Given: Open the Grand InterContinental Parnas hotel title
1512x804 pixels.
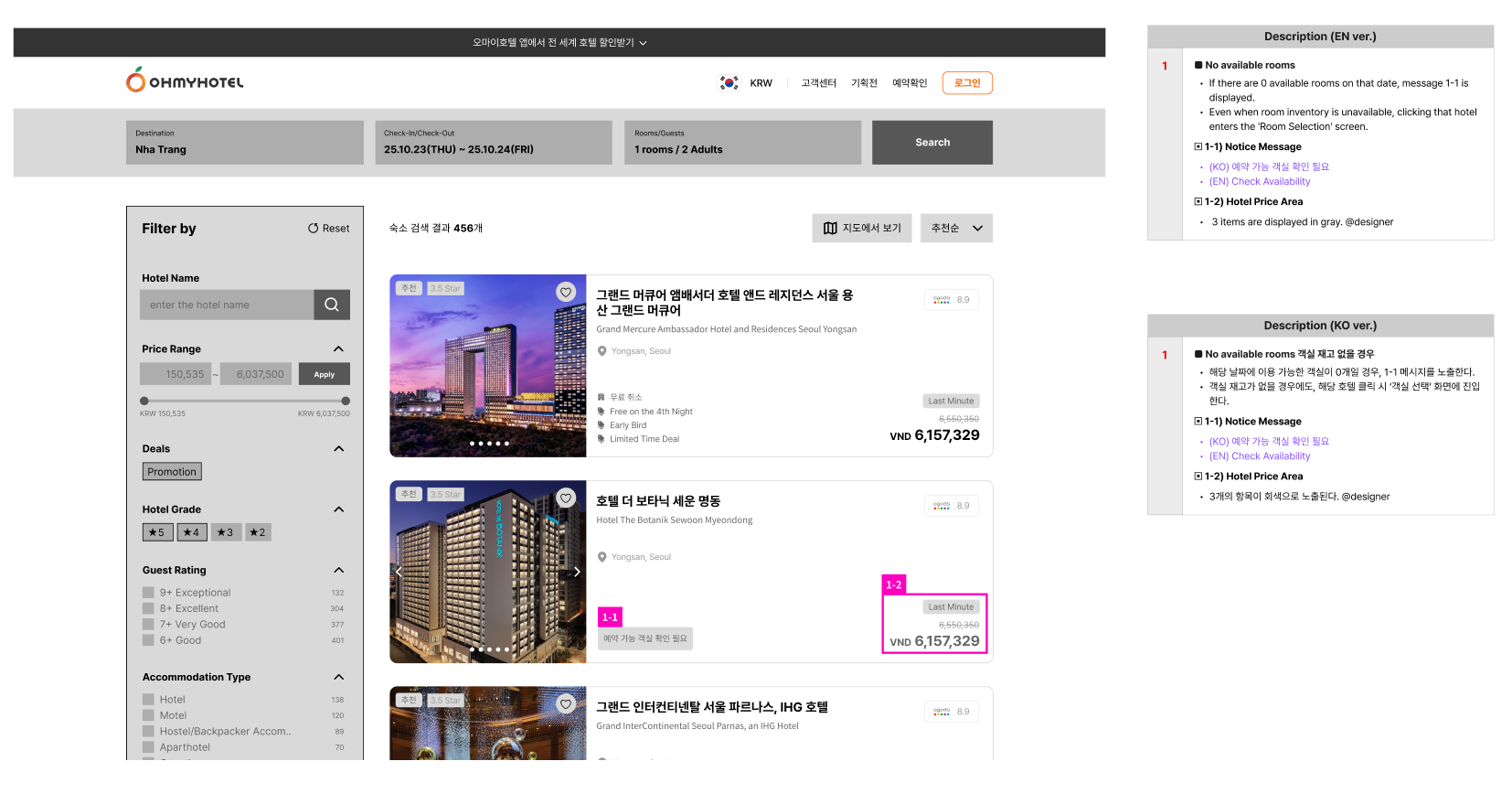Looking at the screenshot, I should [712, 707].
